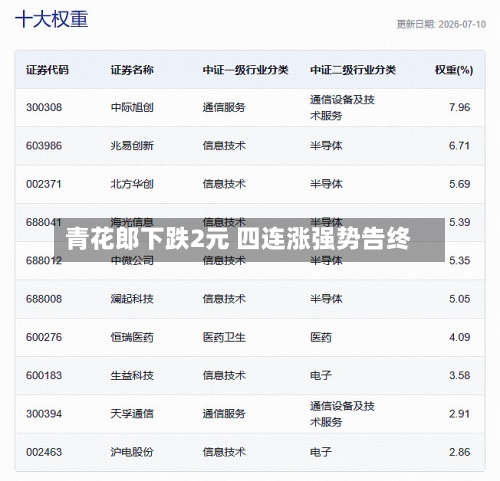
Task: Click 半导体 in the 688008 row
Action: click(326, 299)
